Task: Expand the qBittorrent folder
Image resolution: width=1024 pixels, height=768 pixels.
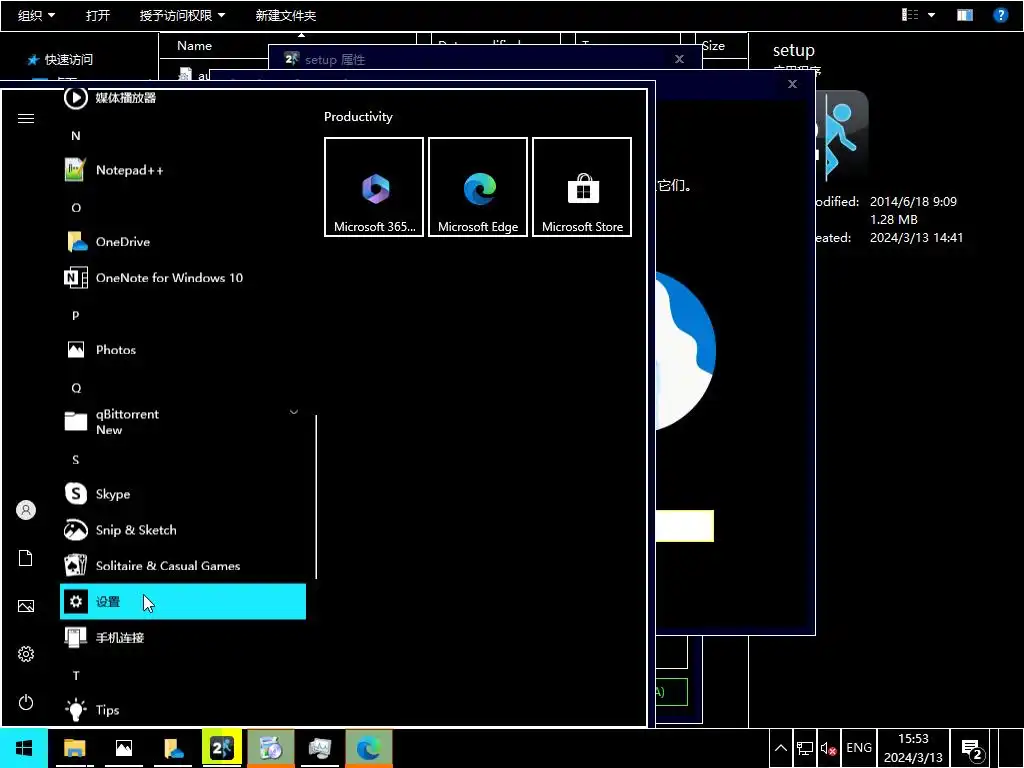Action: pyautogui.click(x=183, y=422)
